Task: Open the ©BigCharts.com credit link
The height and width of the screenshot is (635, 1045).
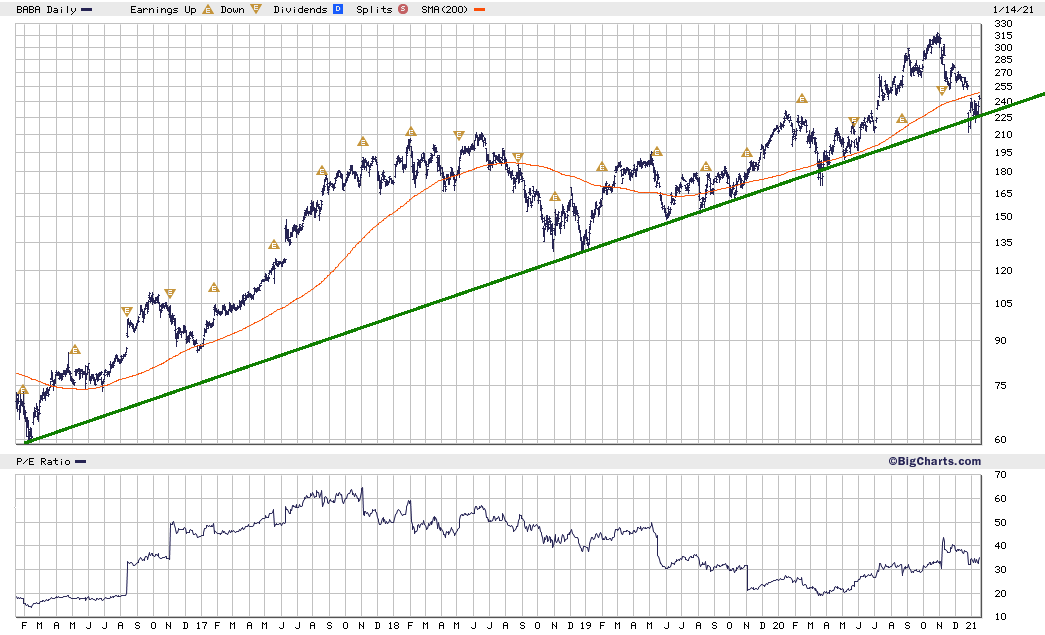Action: point(934,461)
